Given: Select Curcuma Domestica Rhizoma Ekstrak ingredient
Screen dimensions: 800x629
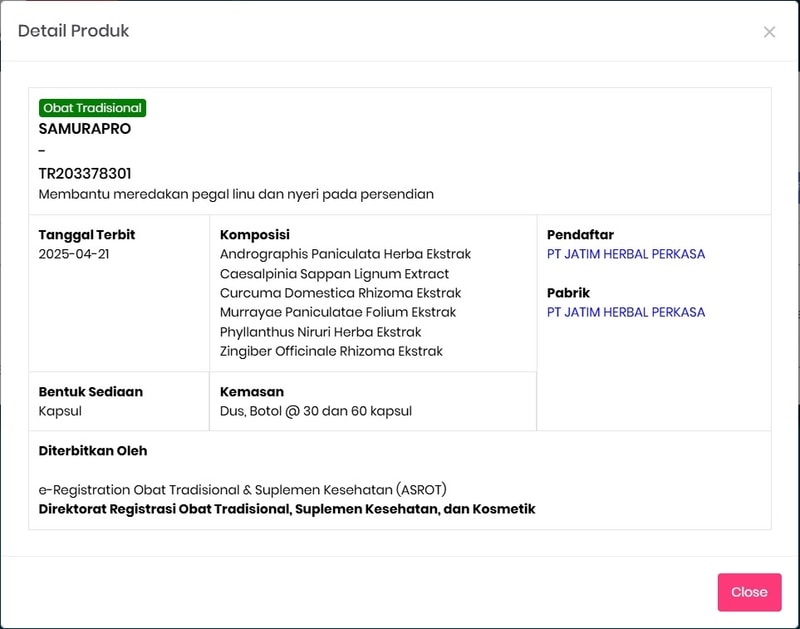Looking at the screenshot, I should 340,293.
